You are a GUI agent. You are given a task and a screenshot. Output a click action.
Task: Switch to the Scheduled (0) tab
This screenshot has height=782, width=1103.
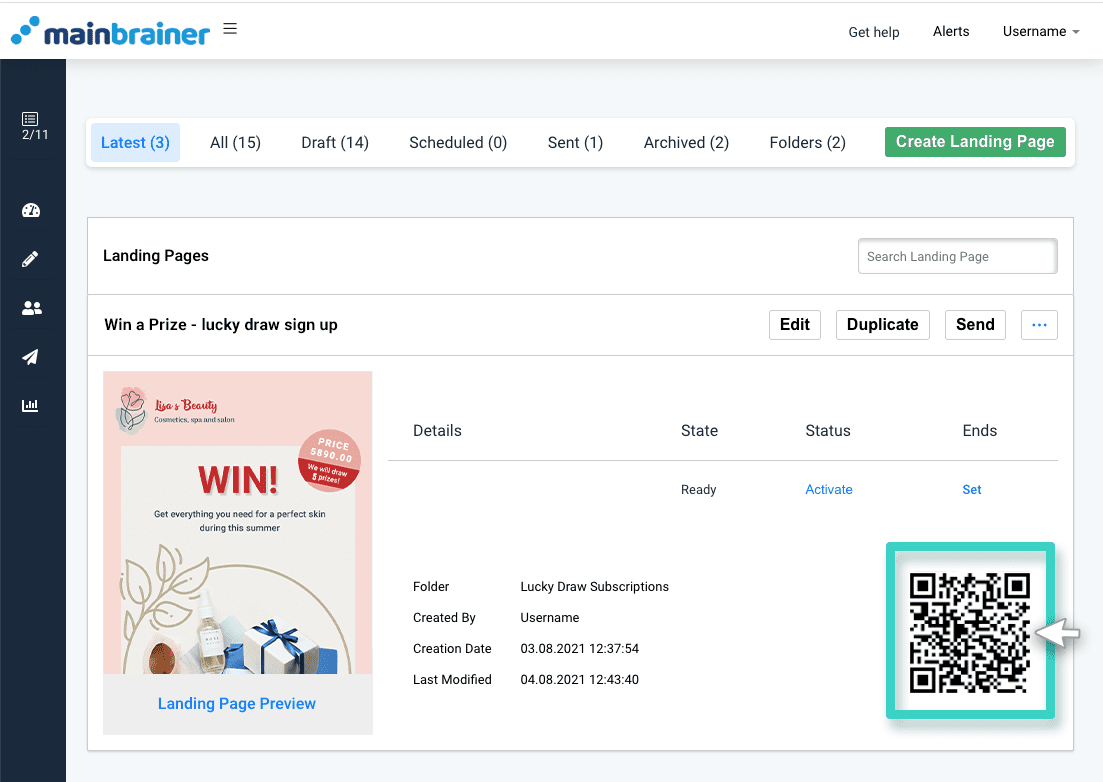pyautogui.click(x=458, y=143)
